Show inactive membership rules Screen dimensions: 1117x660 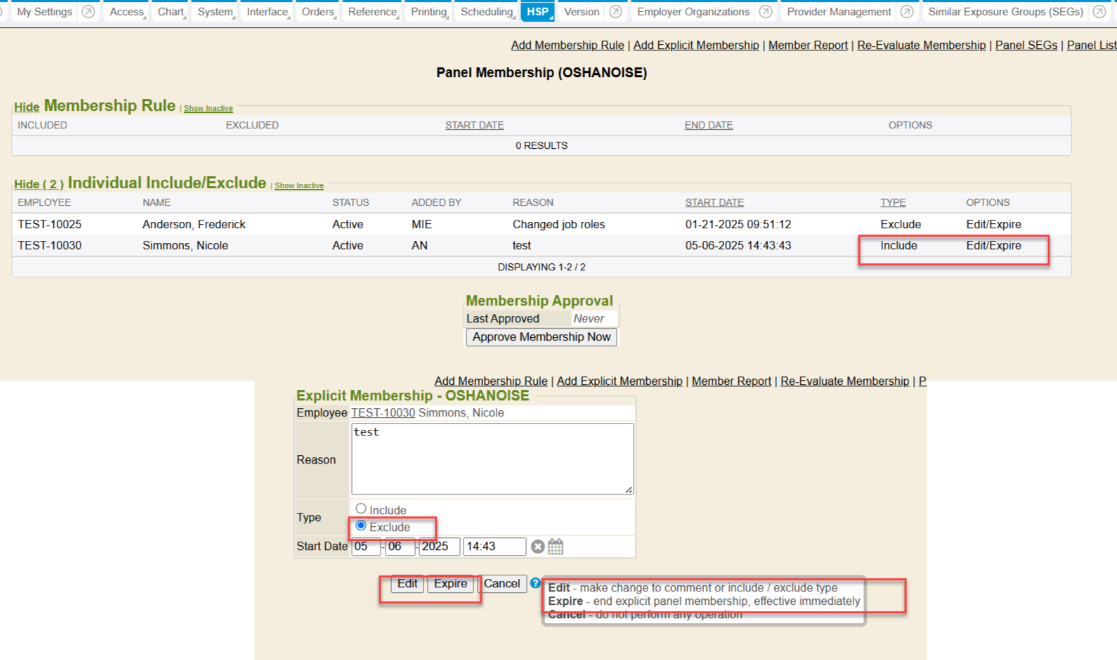coord(208,108)
